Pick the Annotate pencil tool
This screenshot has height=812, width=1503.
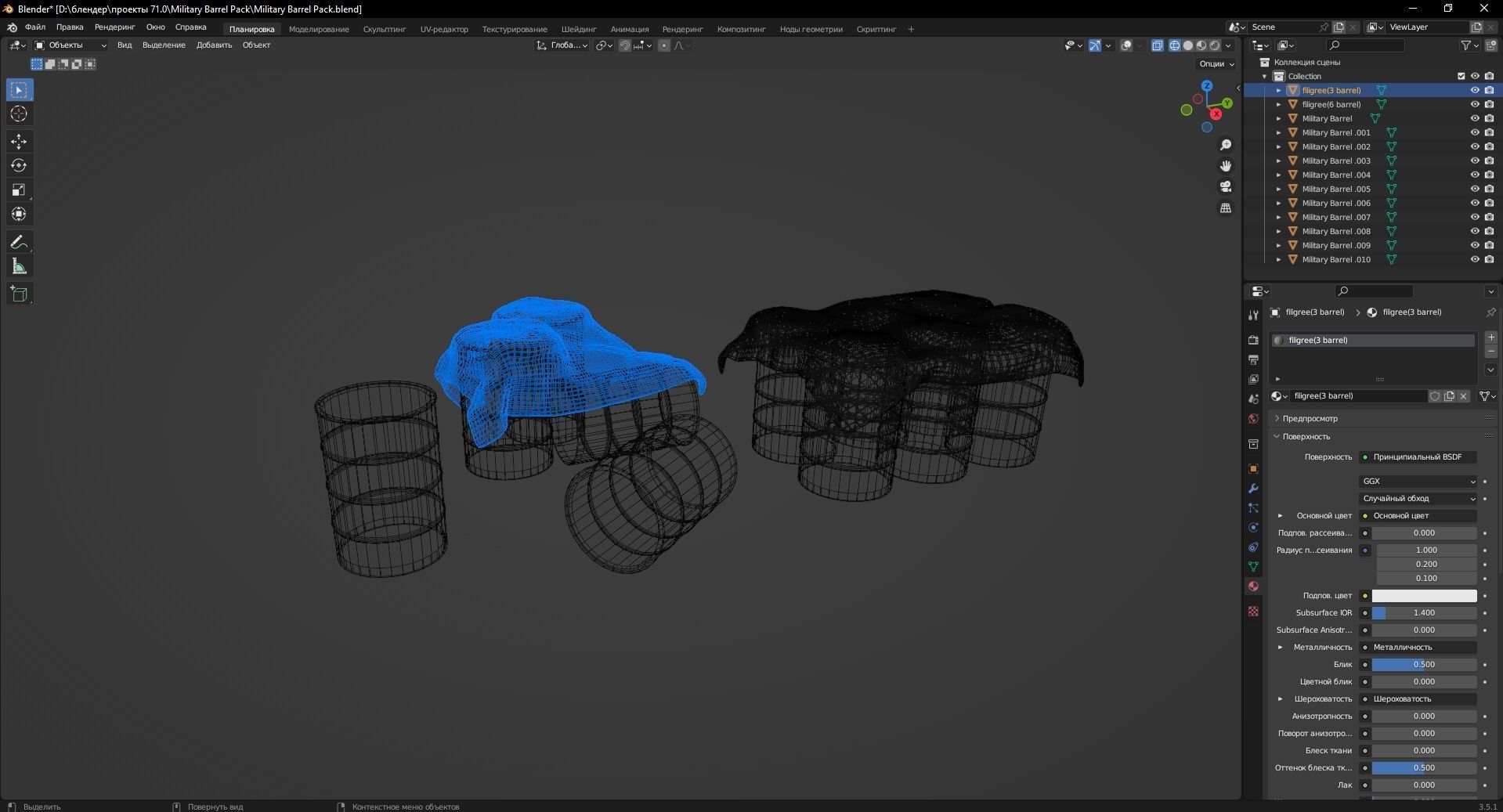click(19, 242)
